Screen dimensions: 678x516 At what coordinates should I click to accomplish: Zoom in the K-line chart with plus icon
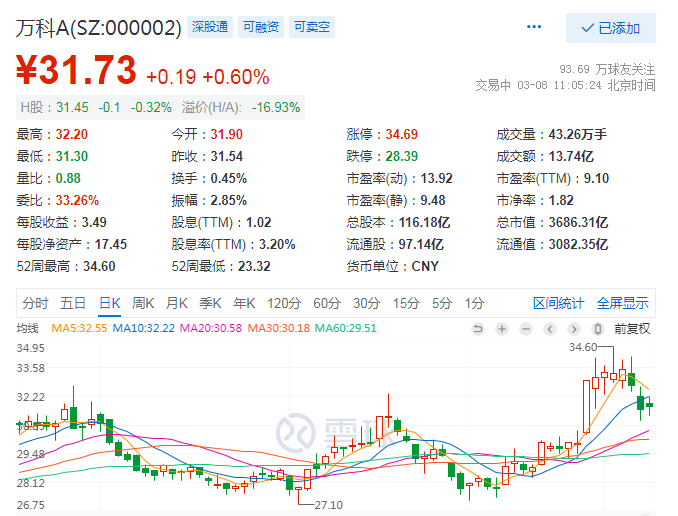click(502, 329)
